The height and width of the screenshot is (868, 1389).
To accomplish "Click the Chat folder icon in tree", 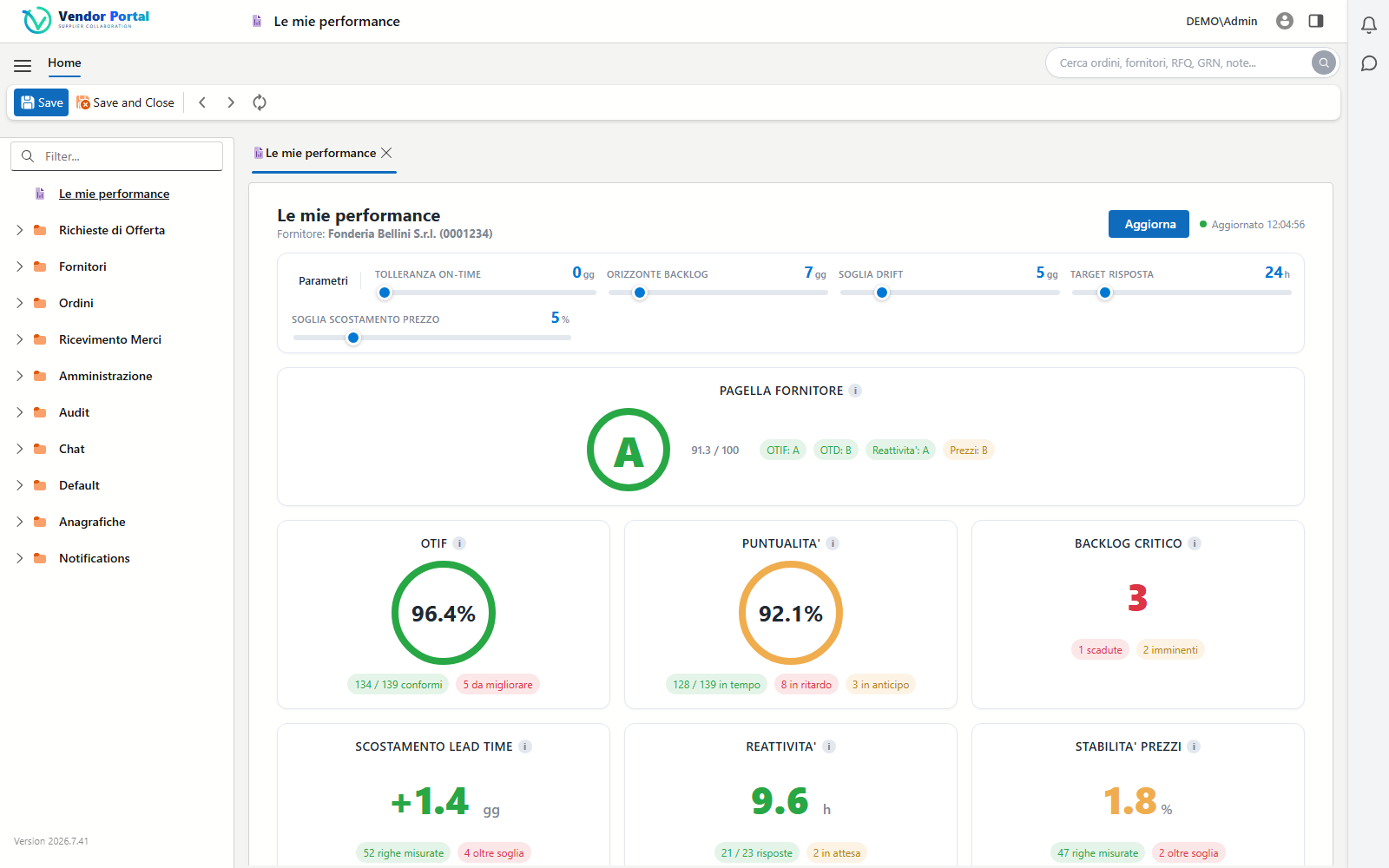I will [x=40, y=449].
